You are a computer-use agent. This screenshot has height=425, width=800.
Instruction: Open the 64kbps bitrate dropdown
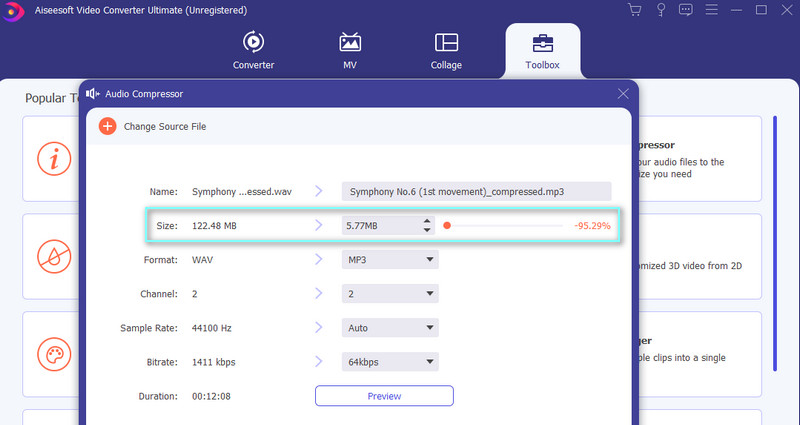[x=390, y=361]
